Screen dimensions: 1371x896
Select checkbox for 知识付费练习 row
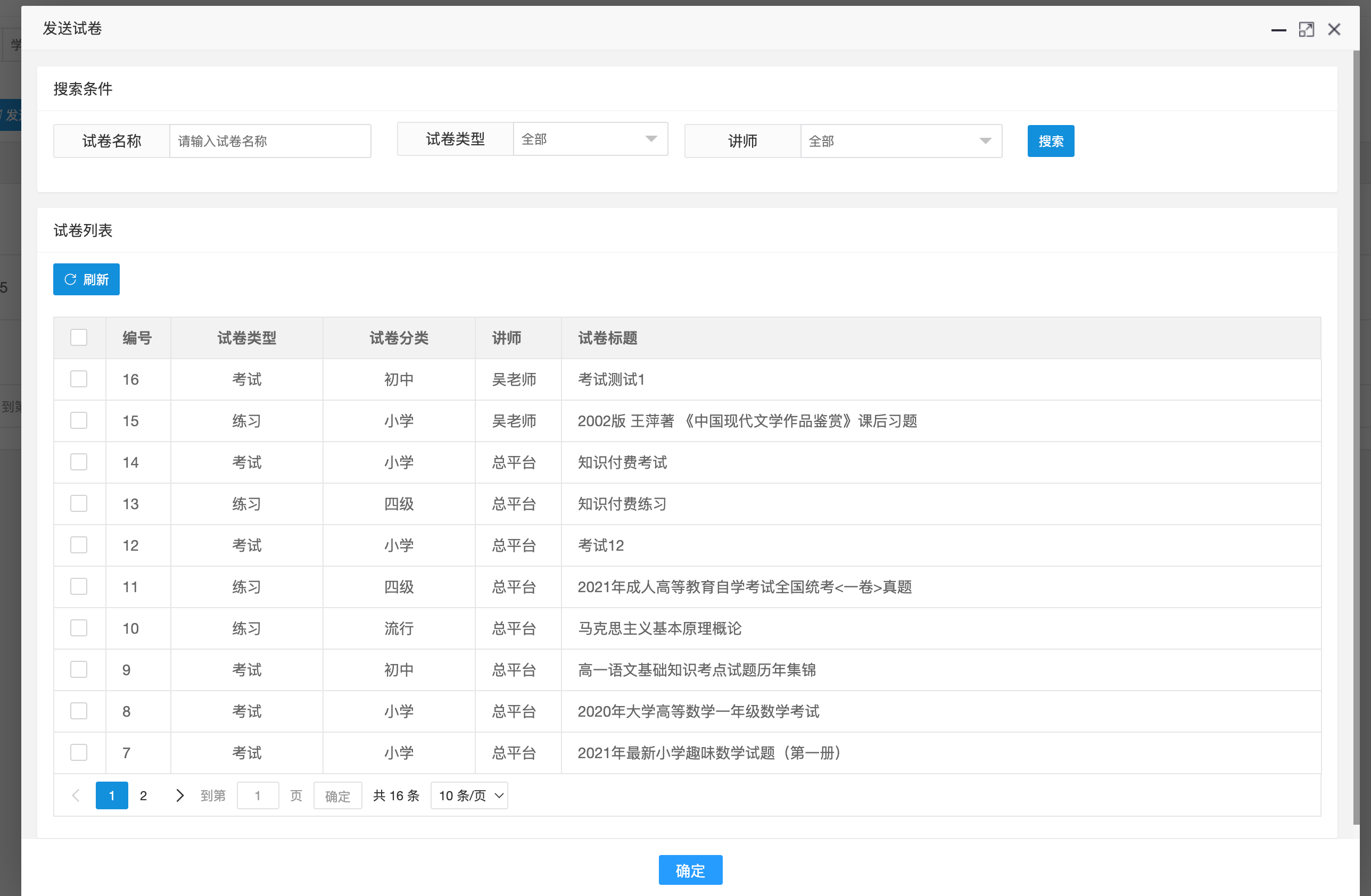coord(79,503)
